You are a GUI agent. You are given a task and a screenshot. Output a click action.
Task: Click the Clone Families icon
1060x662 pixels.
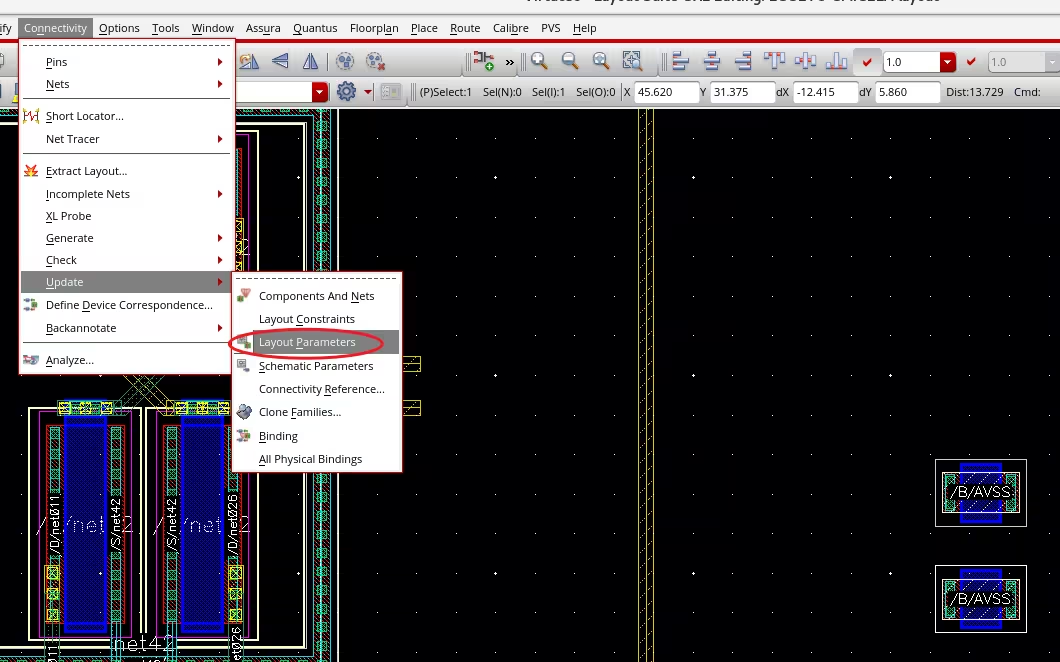tap(244, 412)
